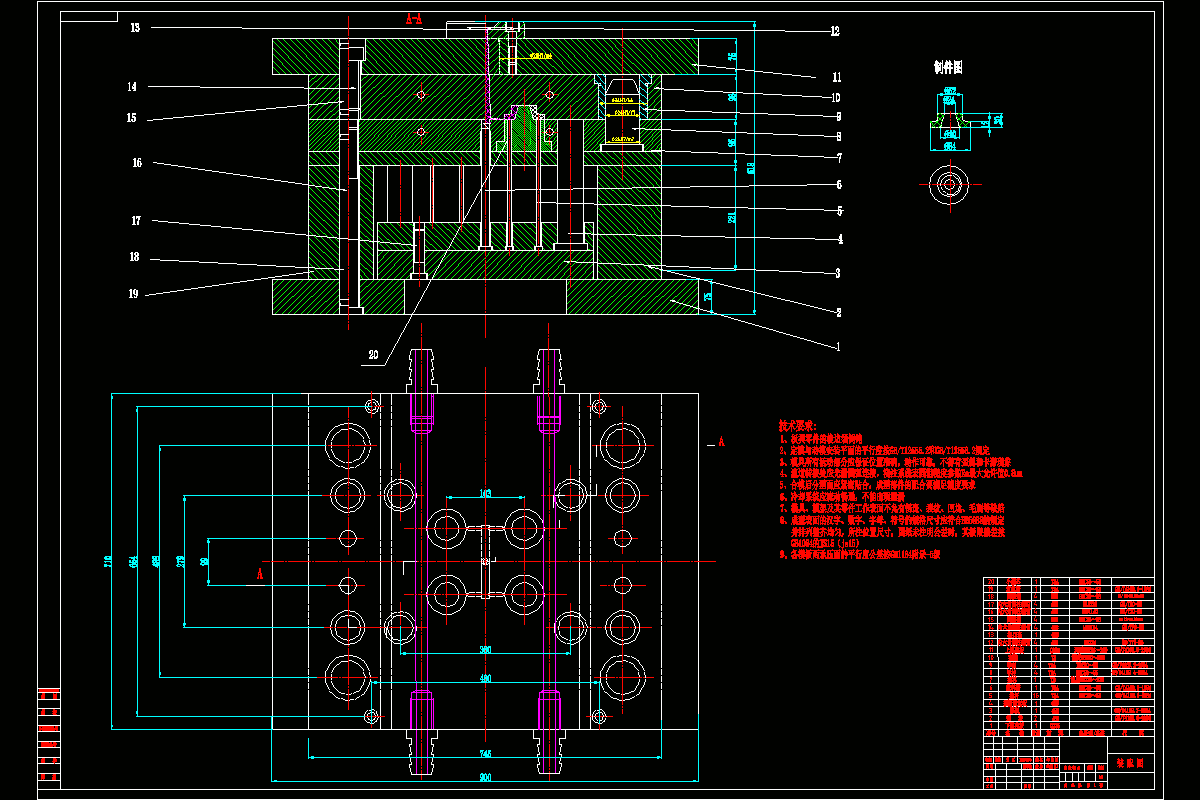The image size is (1200, 800).
Task: Click the part callout number 14
Action: click(132, 87)
